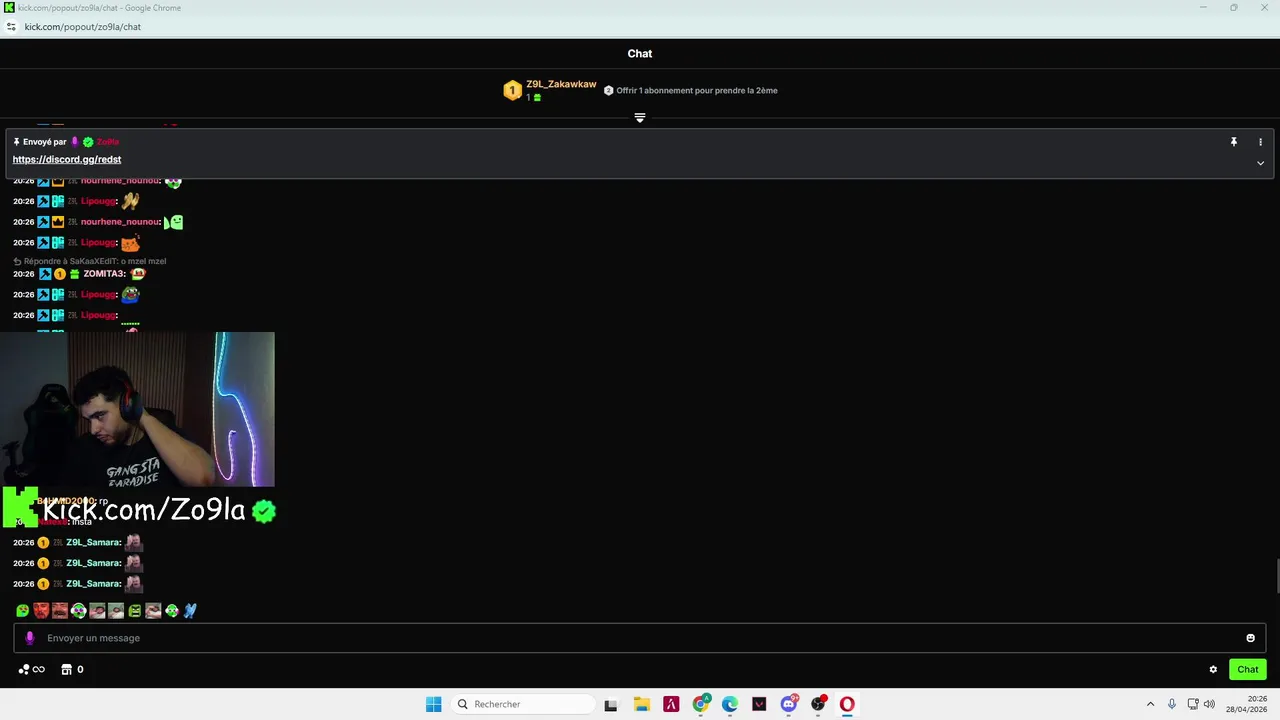This screenshot has height=720, width=1280.
Task: Open Microsoft Edge from the taskbar
Action: coord(730,704)
